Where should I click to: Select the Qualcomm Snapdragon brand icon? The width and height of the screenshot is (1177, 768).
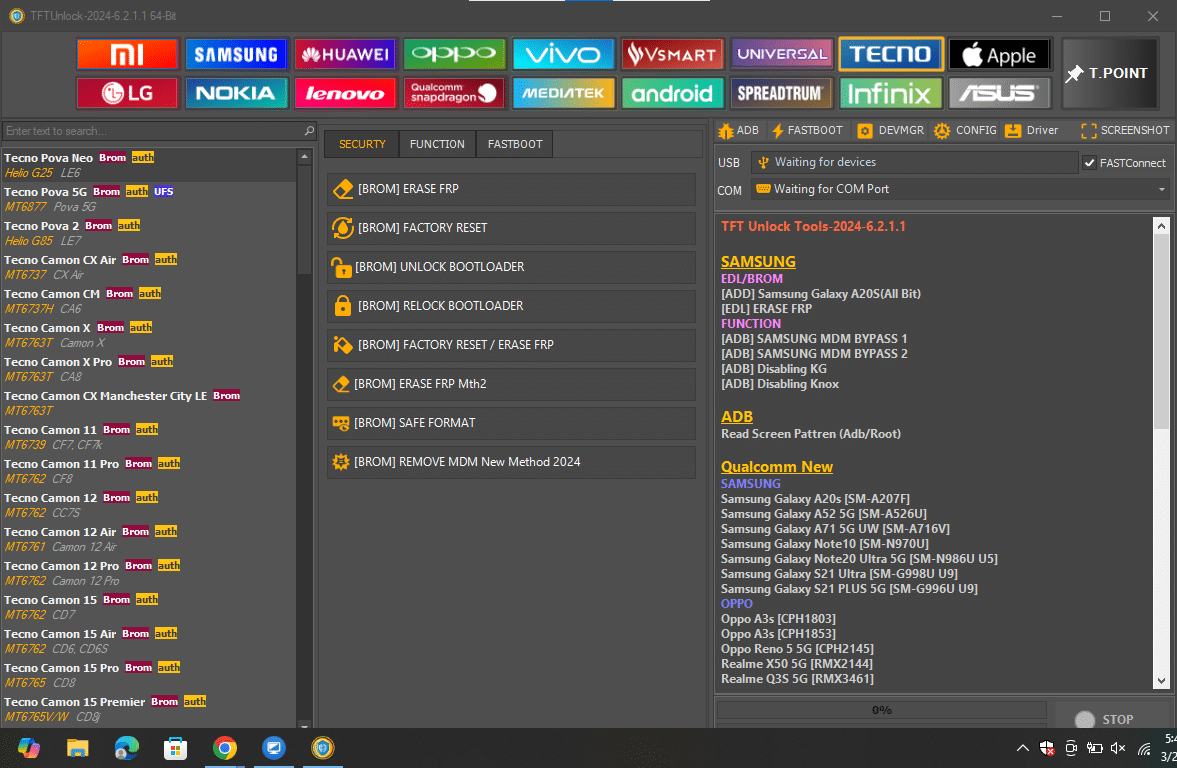454,93
